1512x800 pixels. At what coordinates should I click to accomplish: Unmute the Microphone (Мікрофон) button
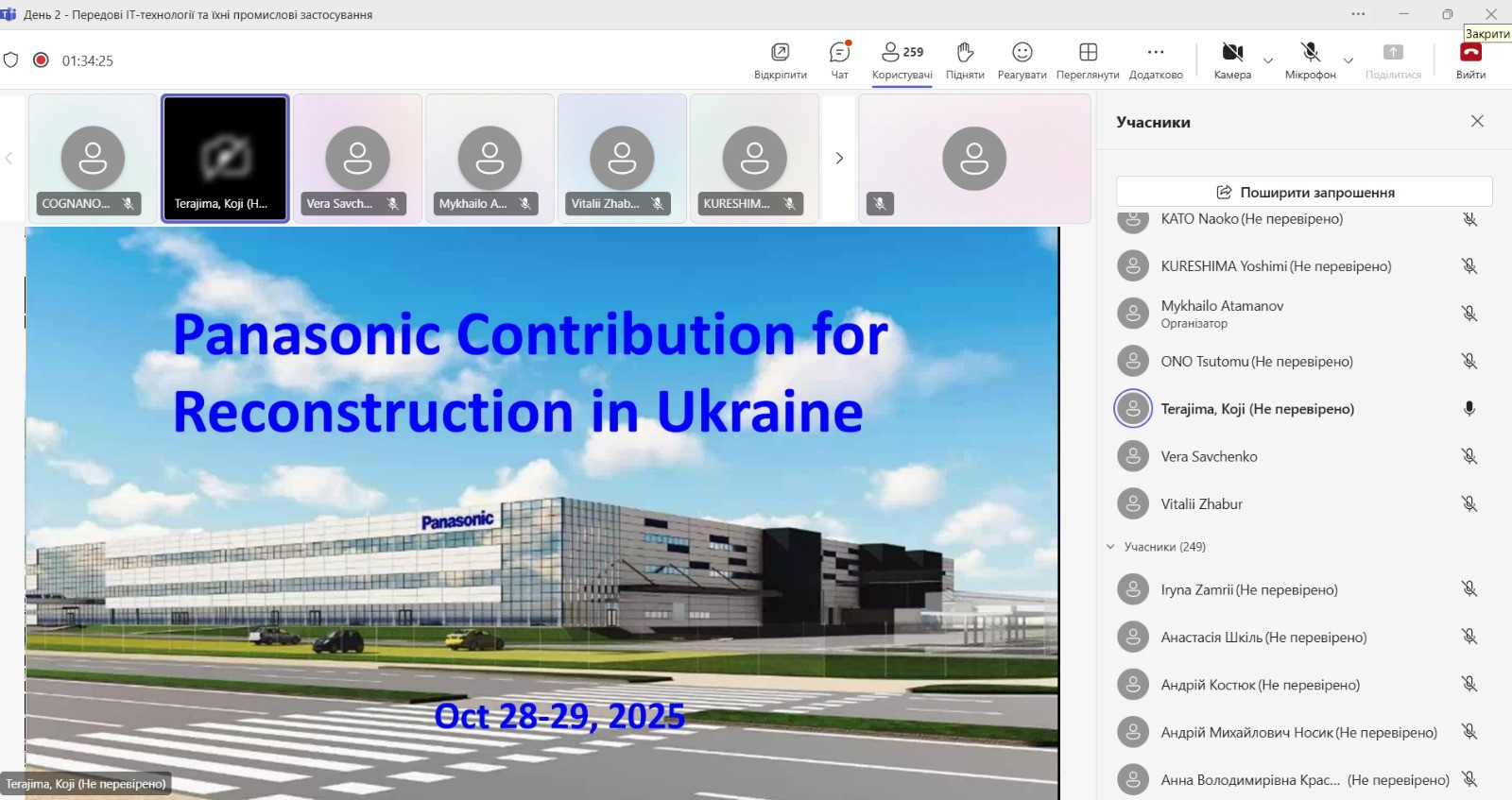click(1310, 53)
